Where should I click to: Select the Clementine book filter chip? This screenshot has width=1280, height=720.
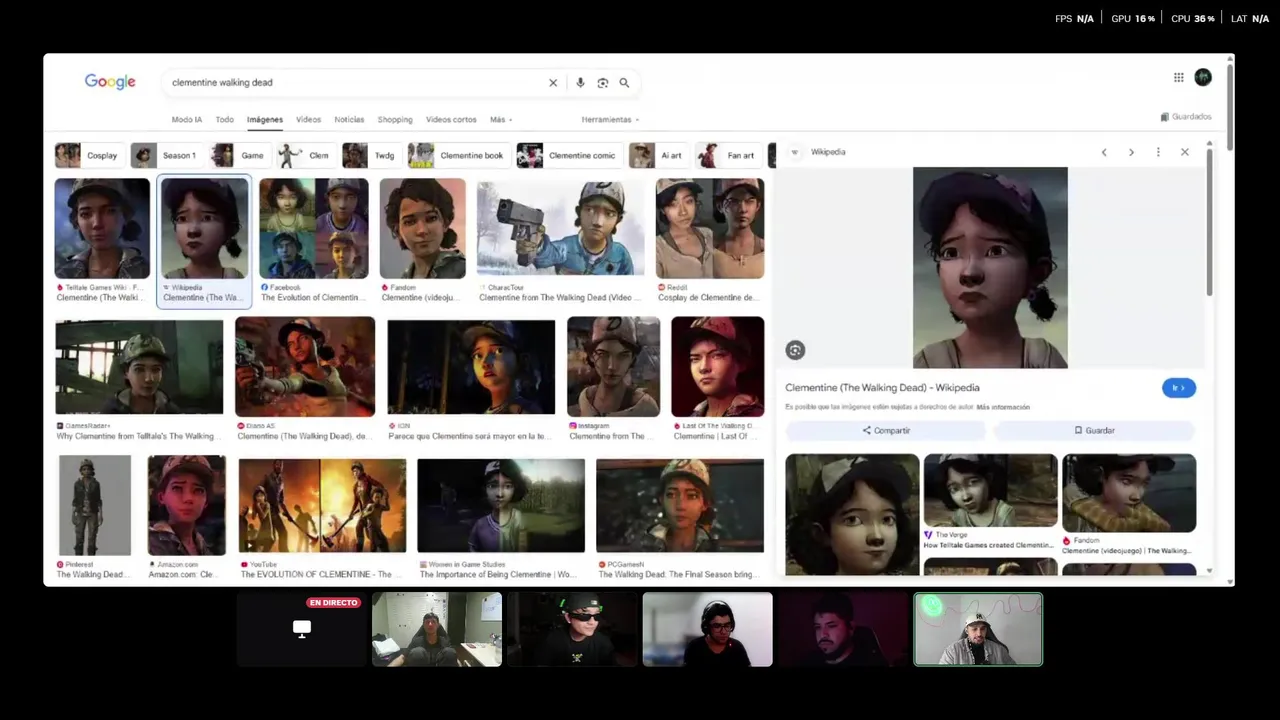pos(458,155)
